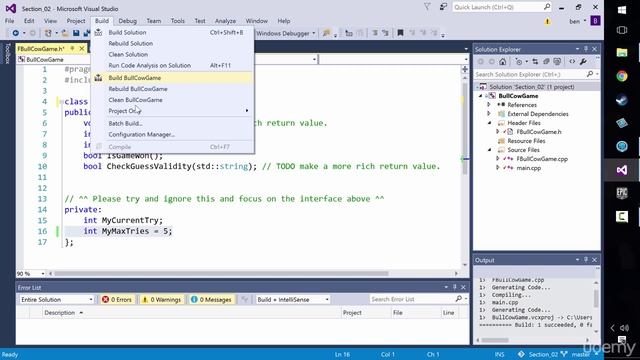Open File Explorer from the taskbar
Screen dimensions: 640x360
(622, 53)
